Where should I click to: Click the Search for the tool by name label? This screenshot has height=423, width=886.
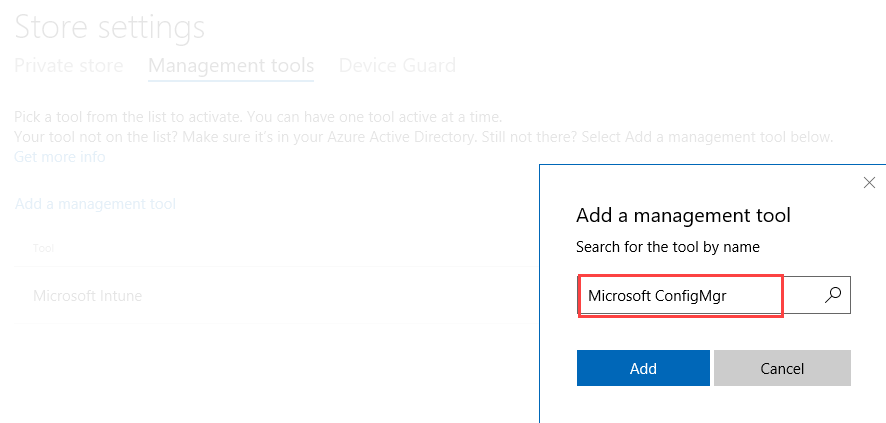pyautogui.click(x=667, y=246)
